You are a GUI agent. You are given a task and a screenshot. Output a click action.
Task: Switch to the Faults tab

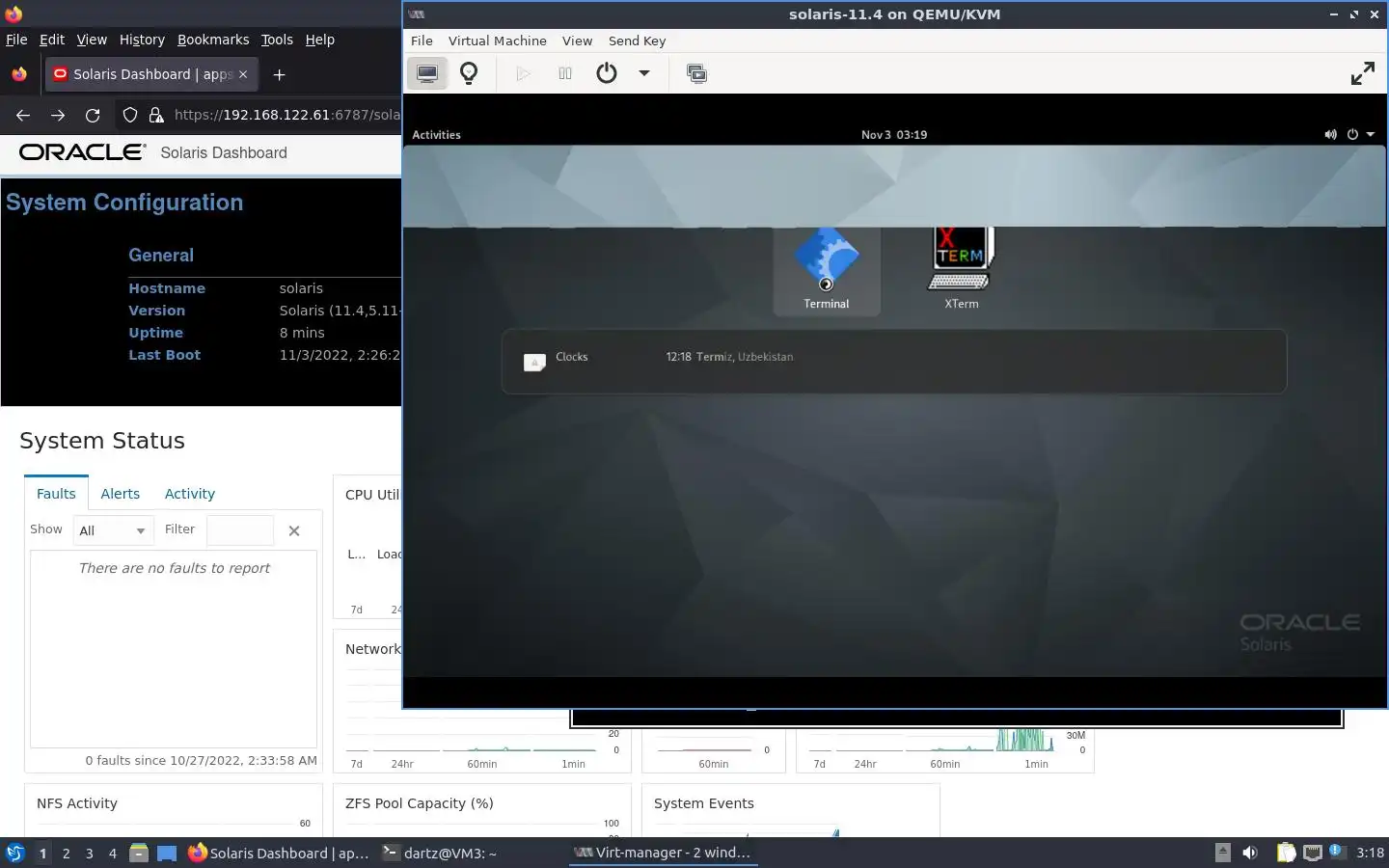(56, 493)
